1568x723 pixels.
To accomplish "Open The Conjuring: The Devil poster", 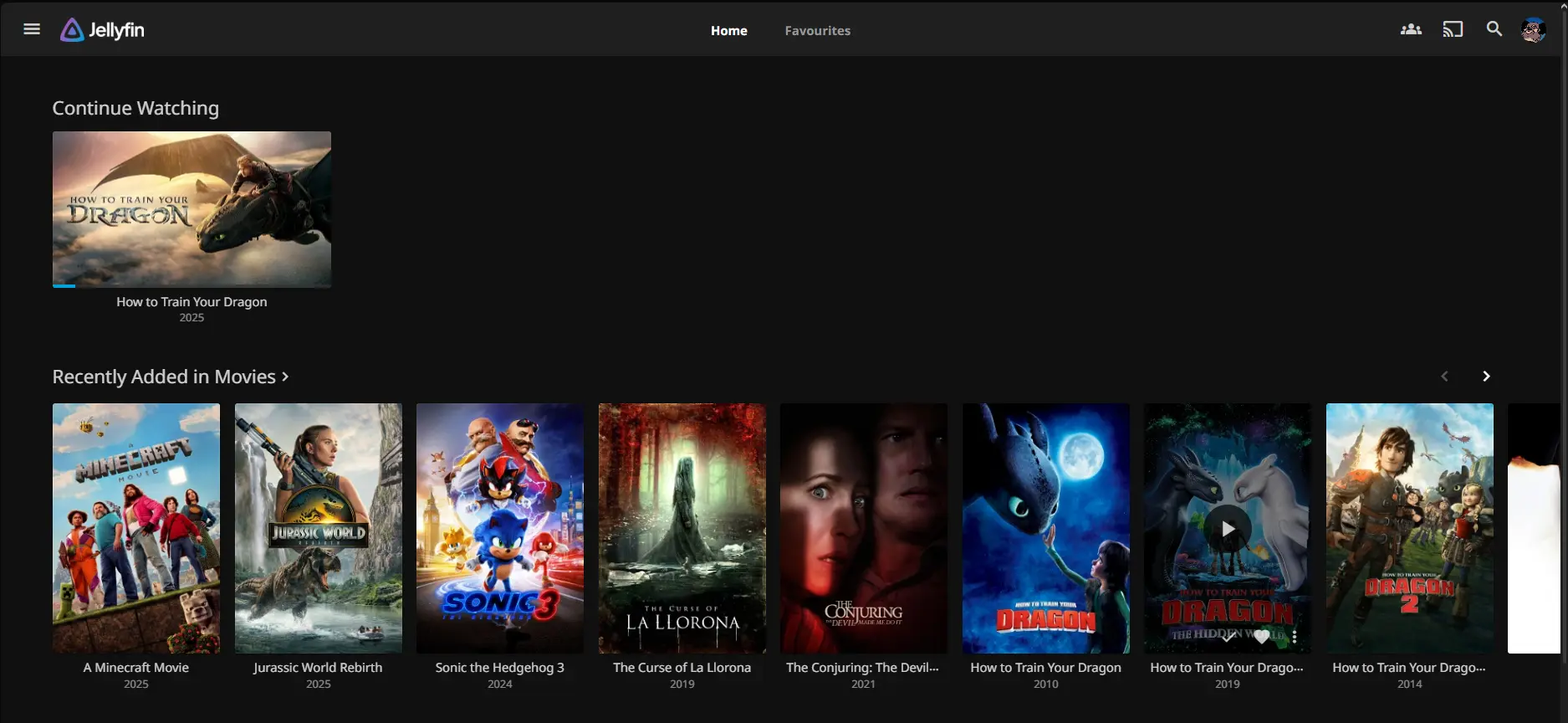I will pyautogui.click(x=864, y=528).
